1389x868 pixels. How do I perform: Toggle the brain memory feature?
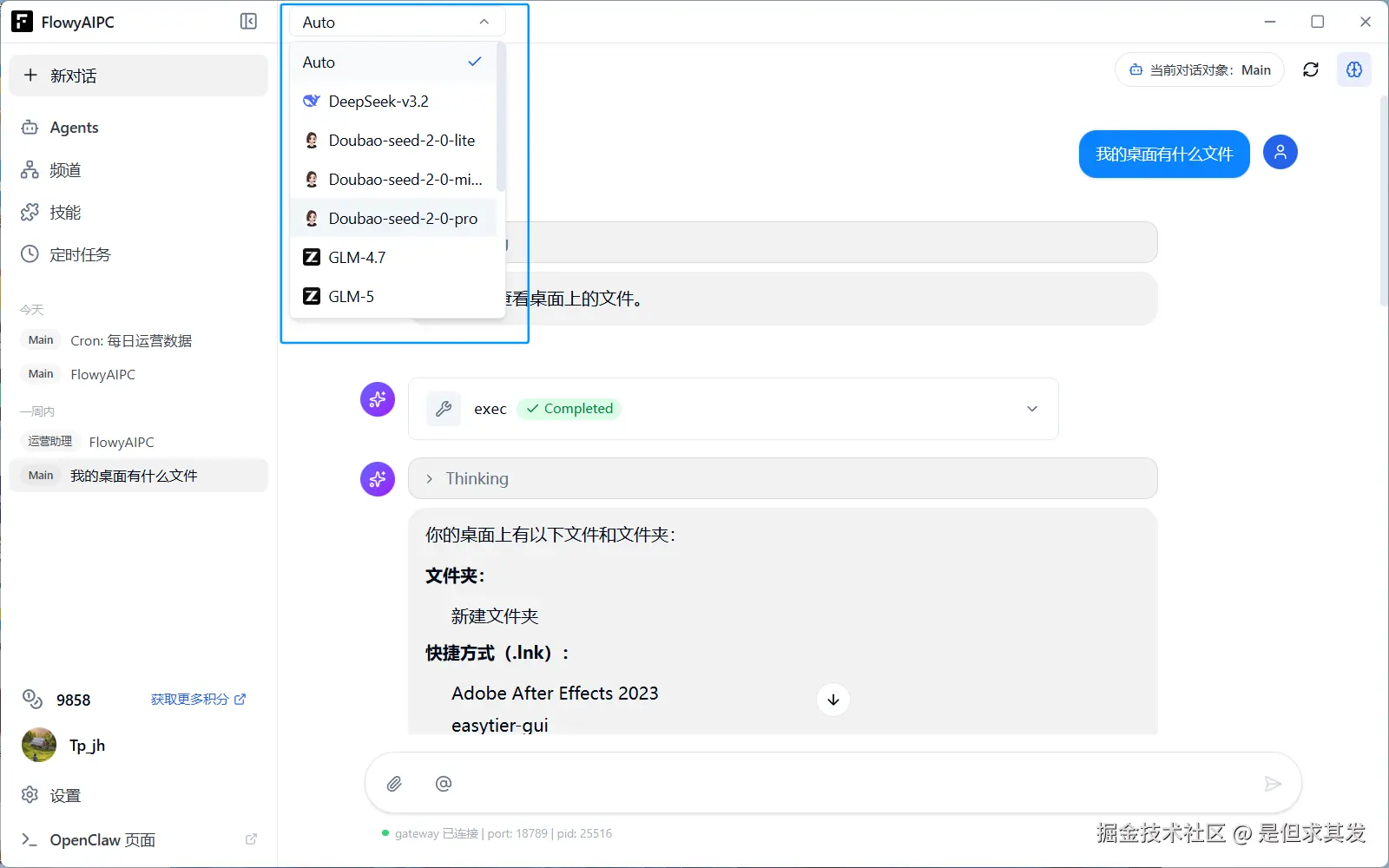1354,69
